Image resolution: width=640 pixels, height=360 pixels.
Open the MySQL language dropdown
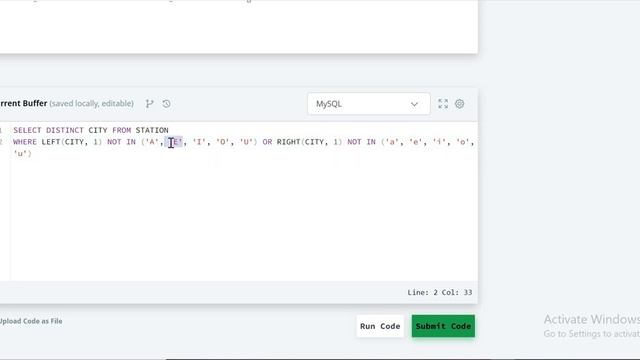pos(368,104)
